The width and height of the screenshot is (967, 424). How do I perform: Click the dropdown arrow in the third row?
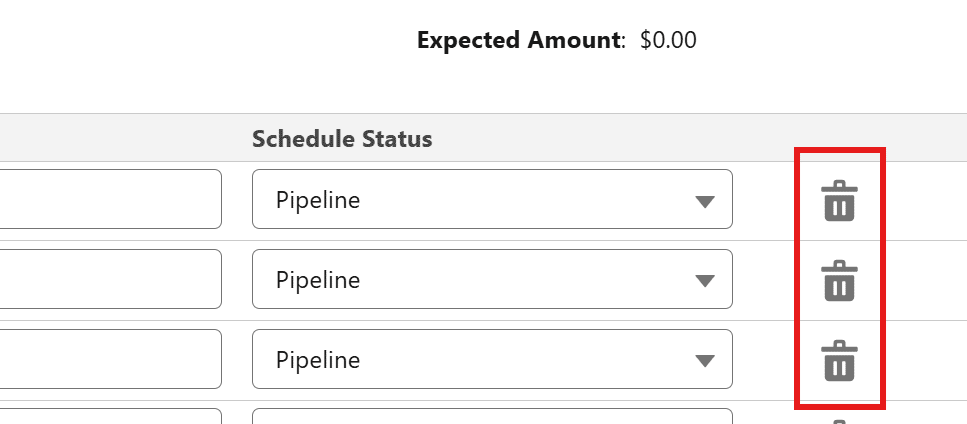[x=704, y=361]
